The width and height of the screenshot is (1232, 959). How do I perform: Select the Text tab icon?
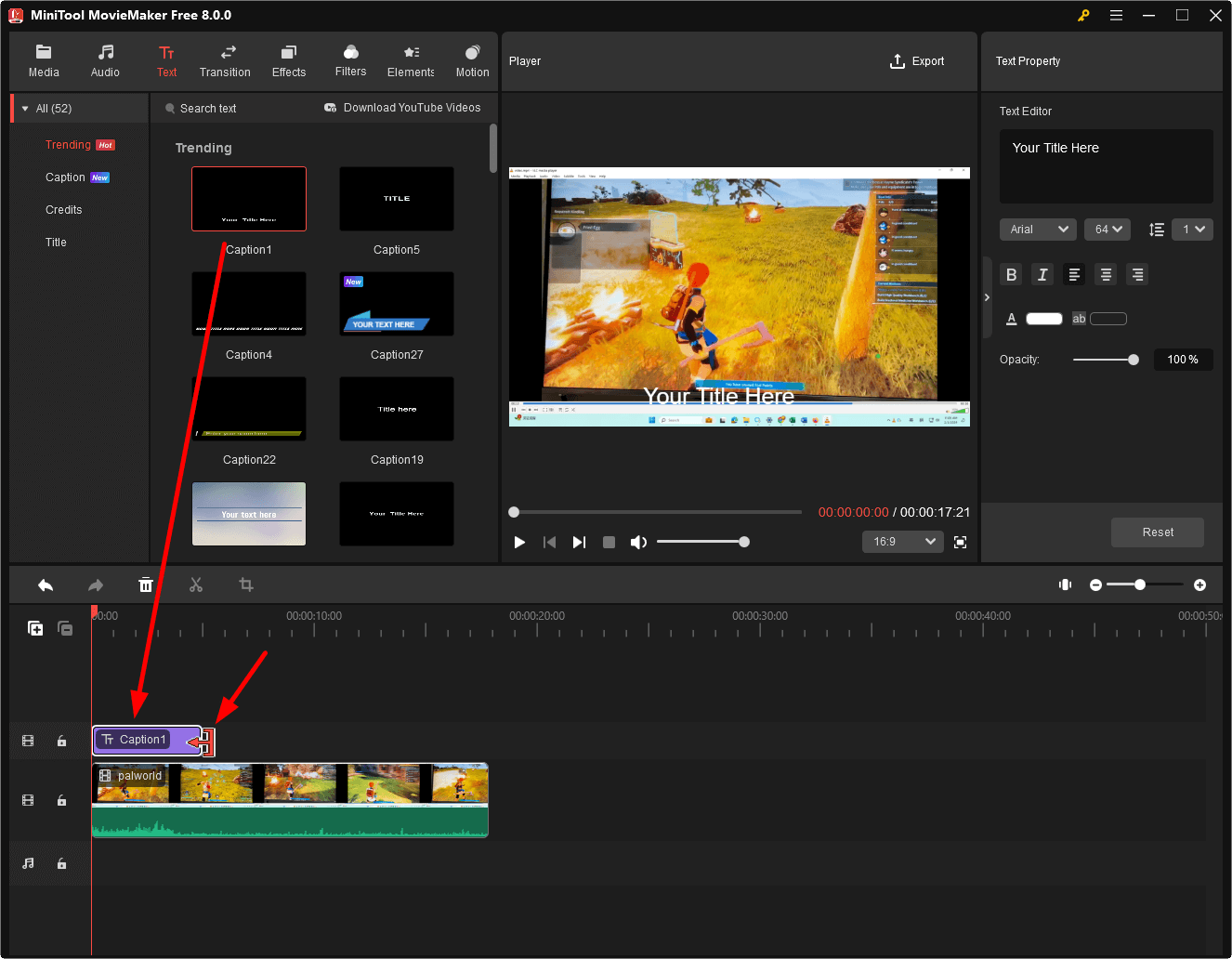(166, 53)
